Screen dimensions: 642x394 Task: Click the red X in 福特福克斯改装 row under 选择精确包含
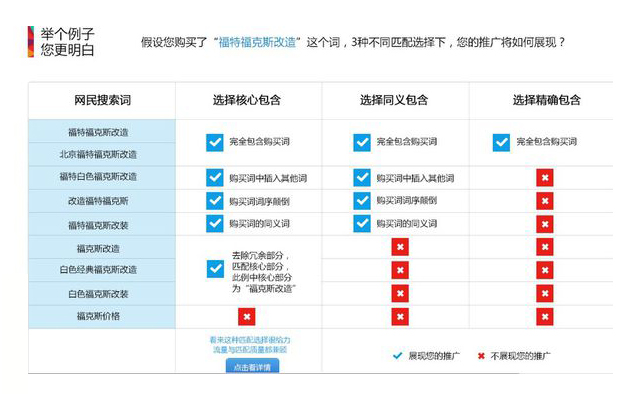click(x=545, y=224)
